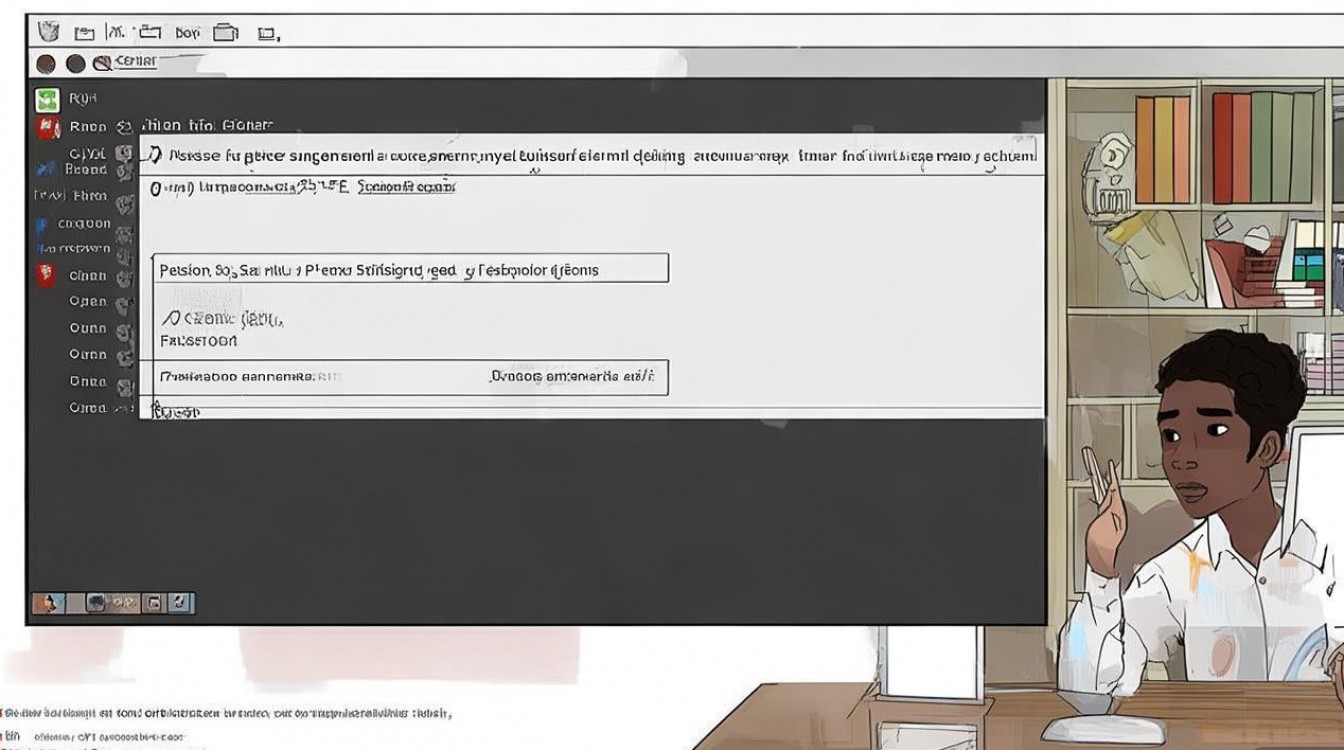Image resolution: width=1344 pixels, height=750 pixels.
Task: Click the second dark circle button below toolbar
Action: tap(75, 64)
